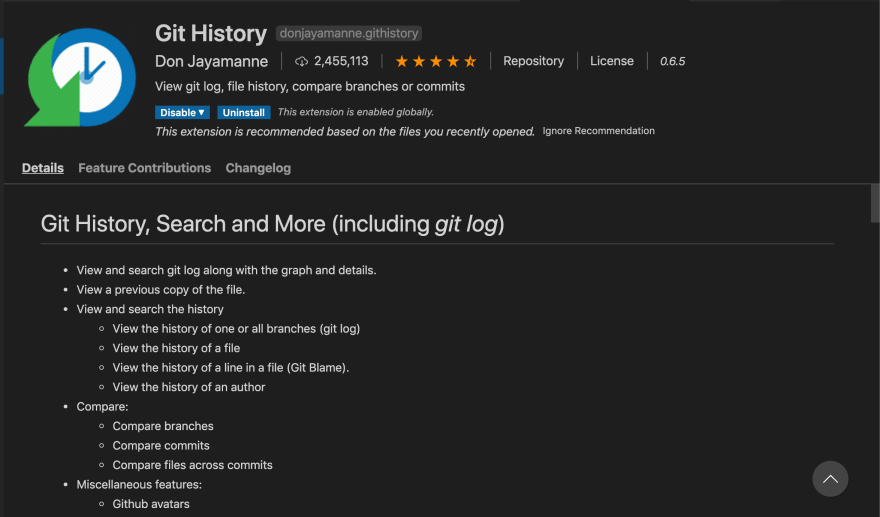
Task: Click 'View a previous copy of the file' bullet
Action: (x=161, y=290)
